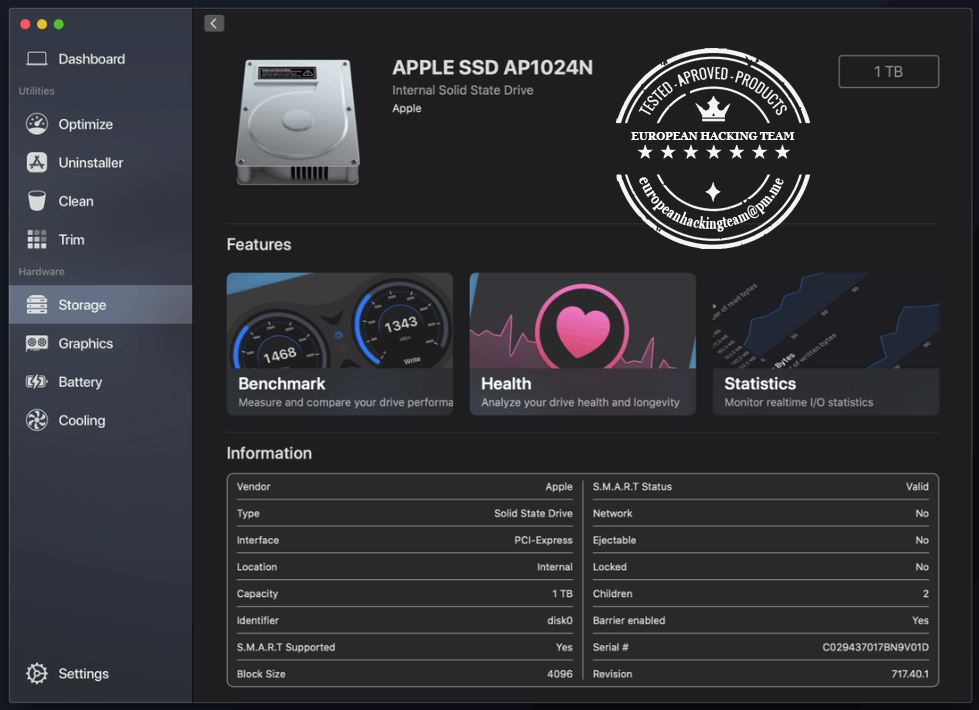Run the Benchmark feature
The image size is (979, 710).
340,344
